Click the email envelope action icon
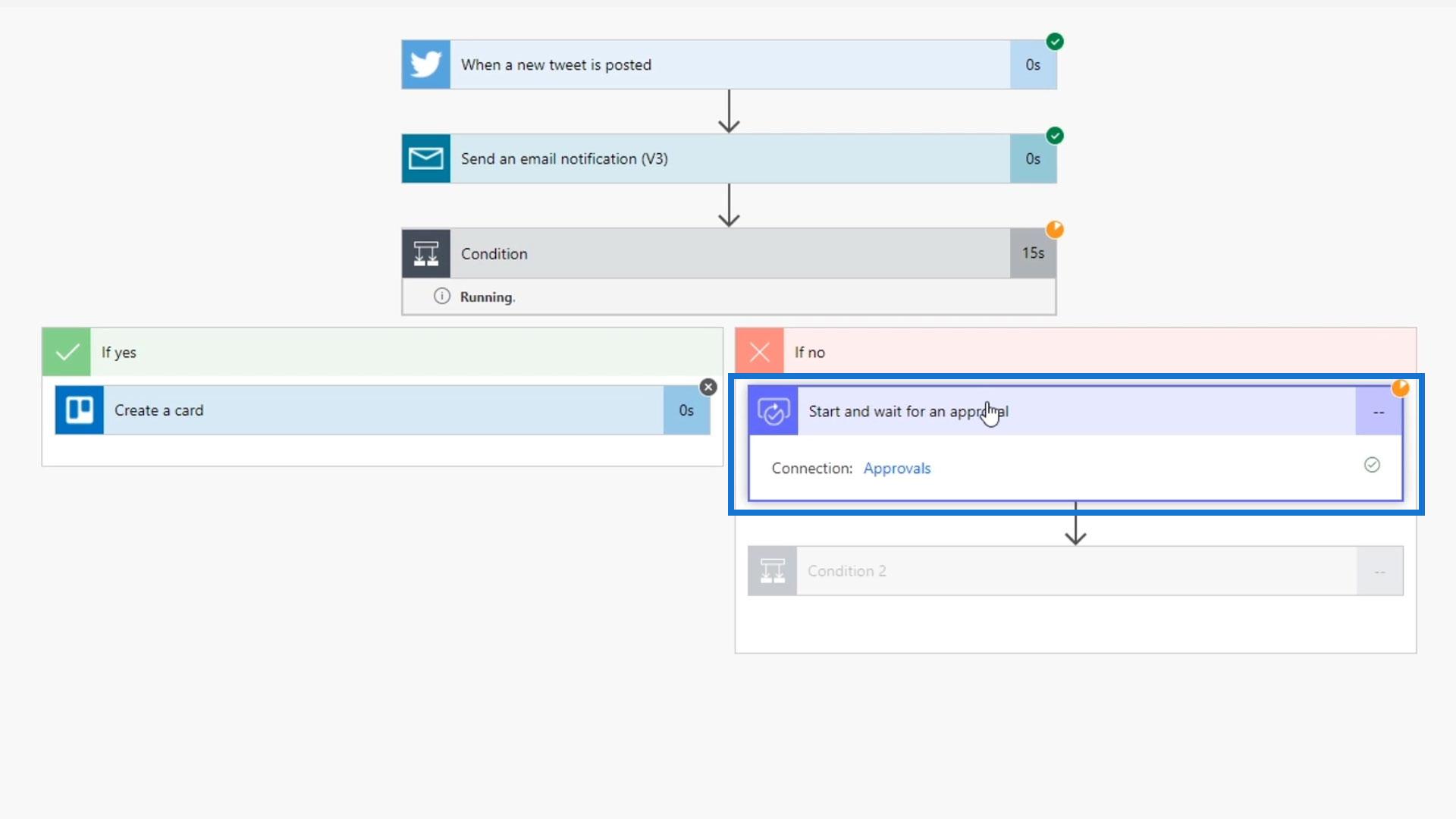Screen dimensions: 1456x819 (x=425, y=158)
